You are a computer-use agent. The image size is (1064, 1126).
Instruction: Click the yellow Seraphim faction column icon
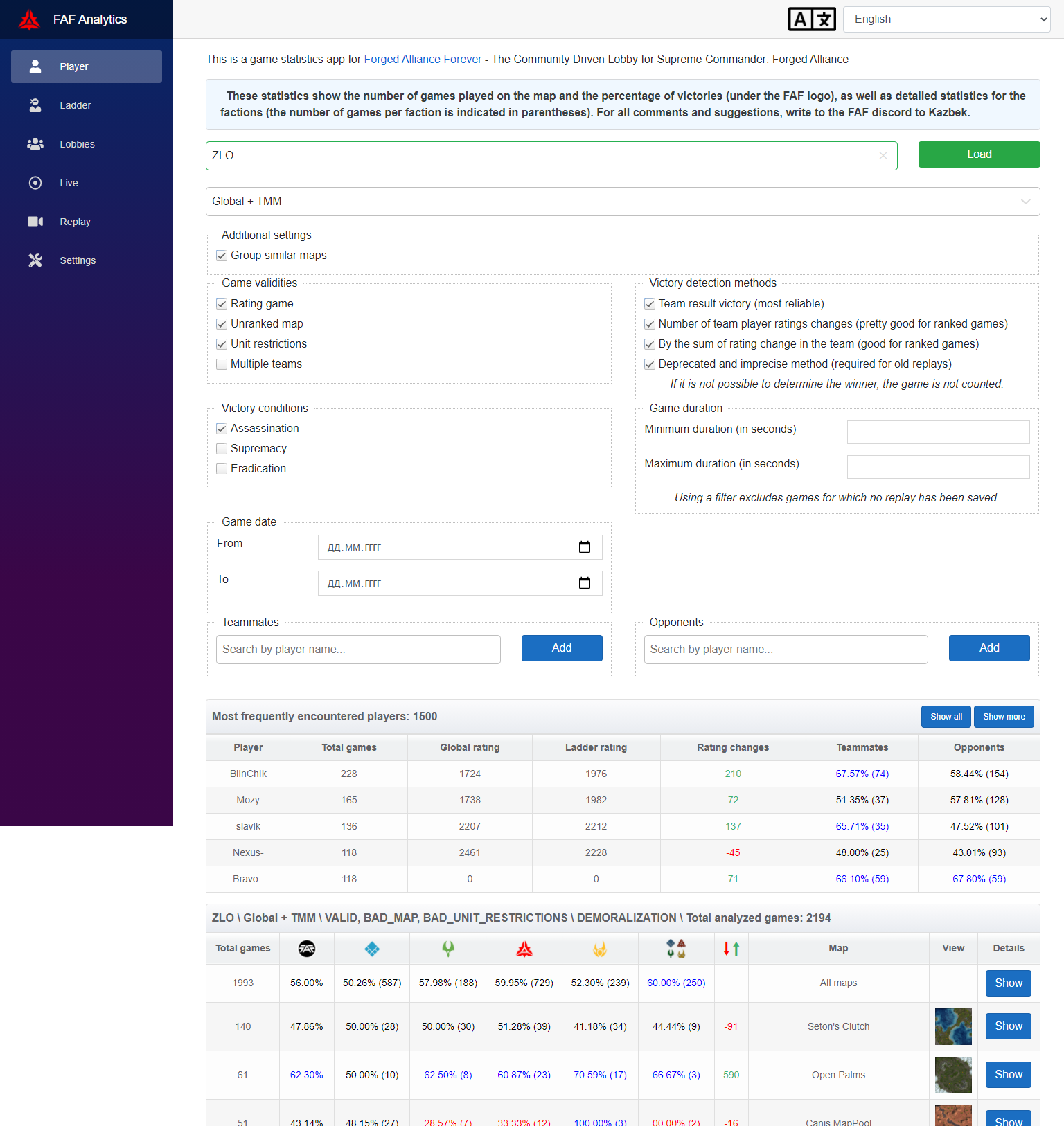tap(600, 949)
